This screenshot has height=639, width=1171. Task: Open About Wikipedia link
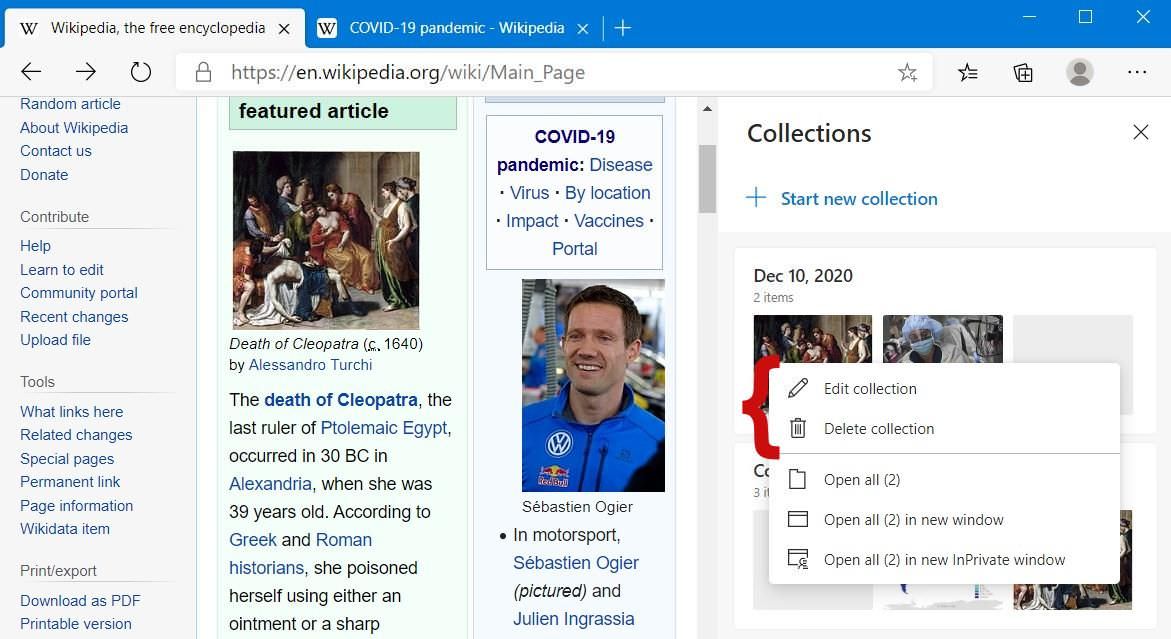click(74, 128)
